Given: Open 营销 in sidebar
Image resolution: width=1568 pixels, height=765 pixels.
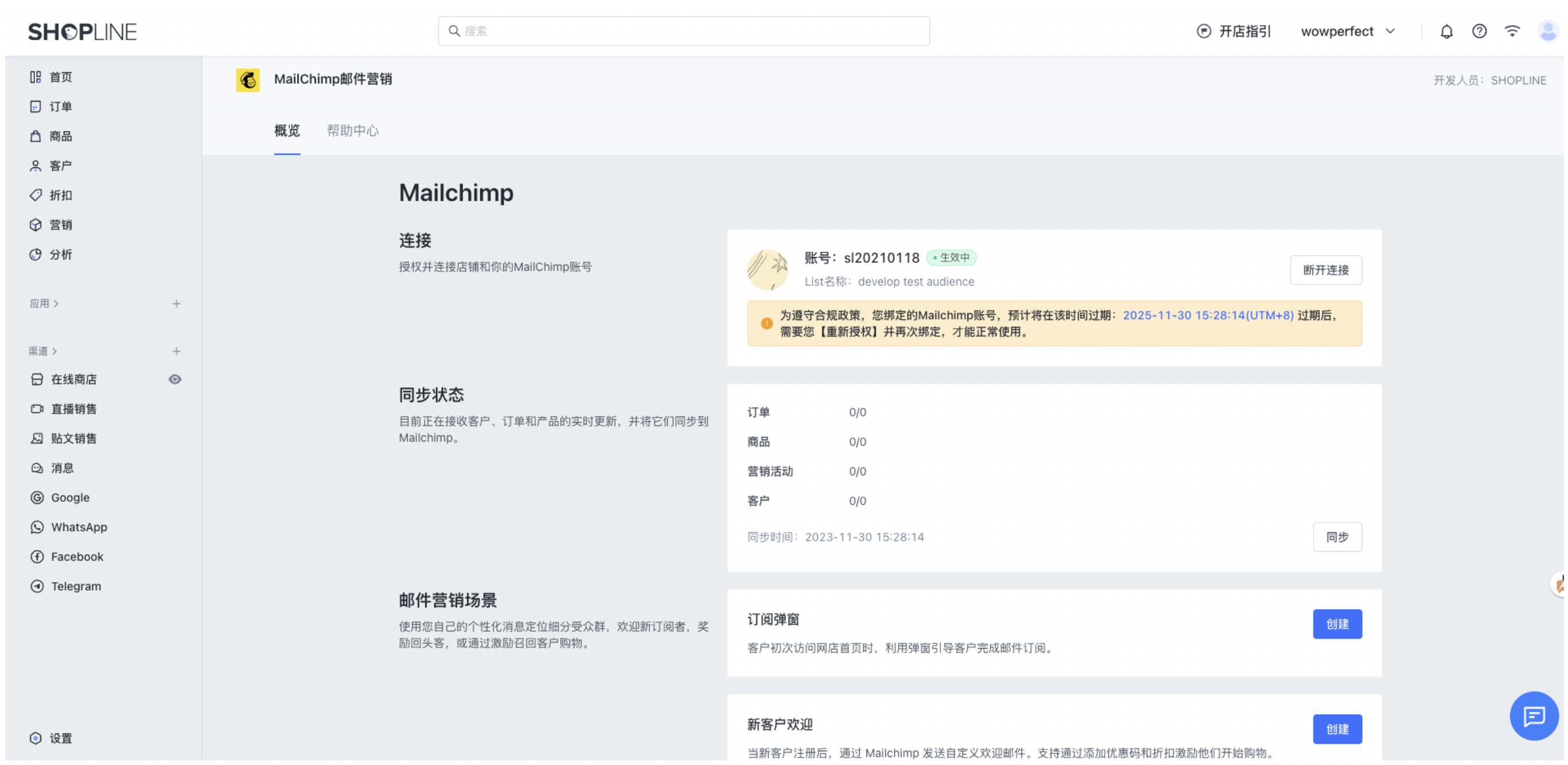Looking at the screenshot, I should pos(51,225).
